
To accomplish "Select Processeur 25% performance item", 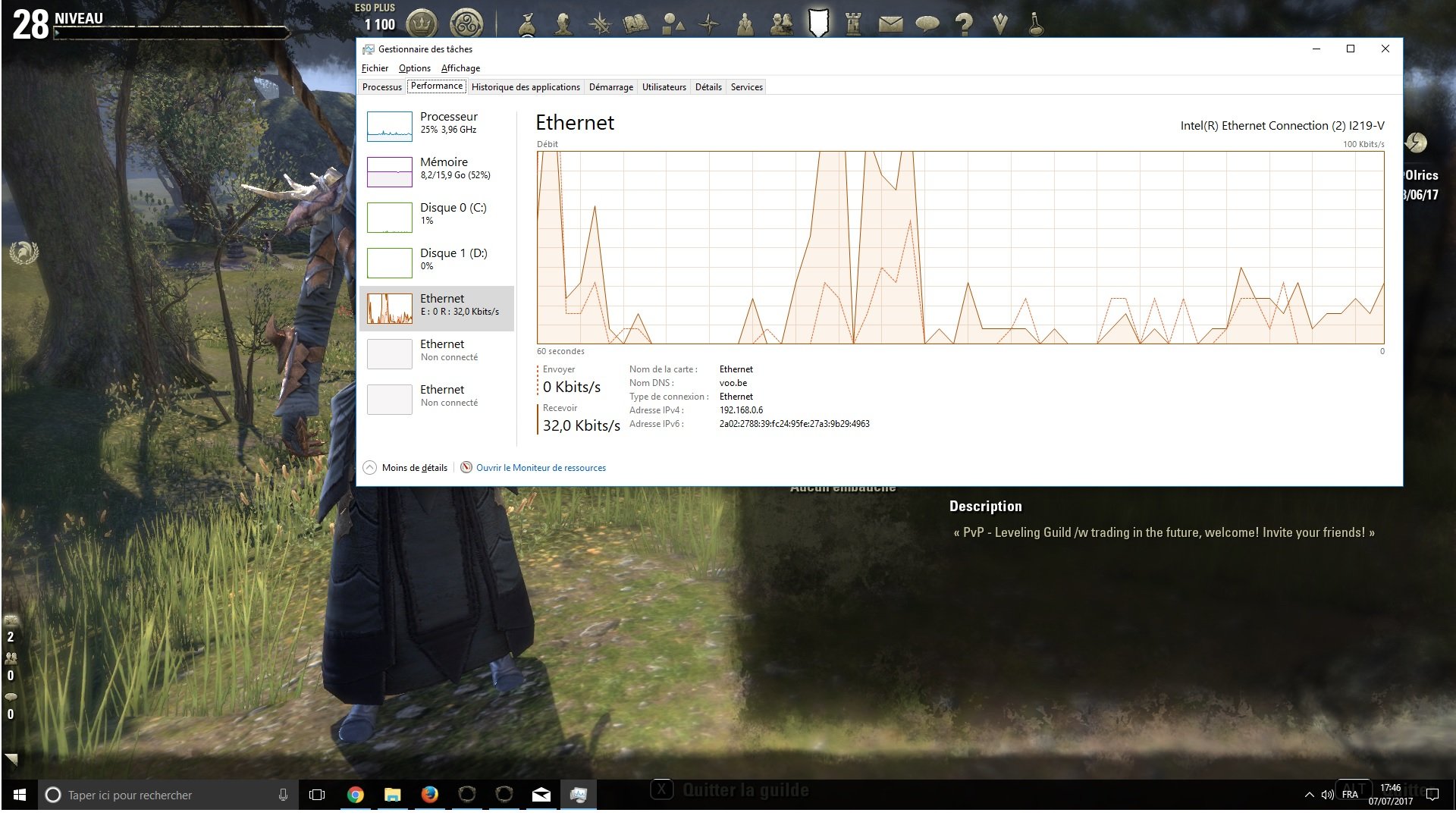I will coord(437,127).
